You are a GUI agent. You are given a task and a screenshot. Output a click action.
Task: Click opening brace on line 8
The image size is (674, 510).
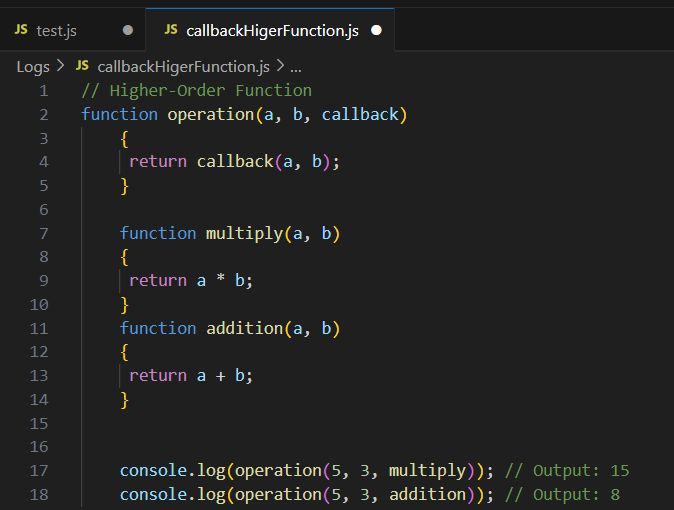[x=125, y=258]
